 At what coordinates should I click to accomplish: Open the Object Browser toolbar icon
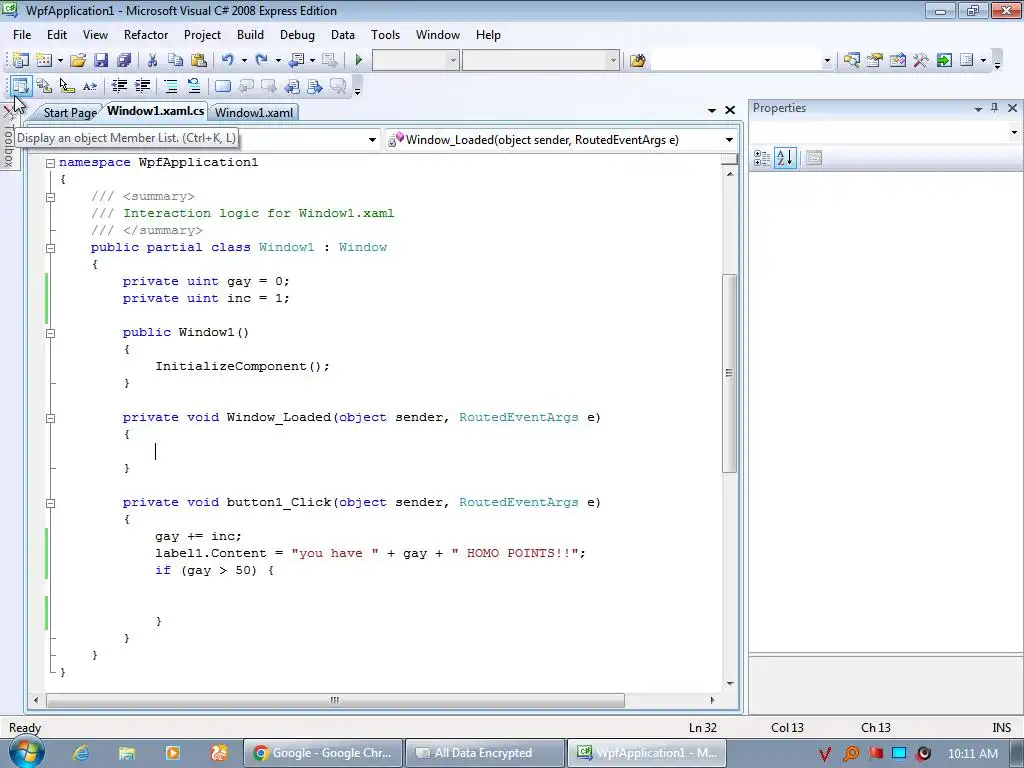(897, 61)
